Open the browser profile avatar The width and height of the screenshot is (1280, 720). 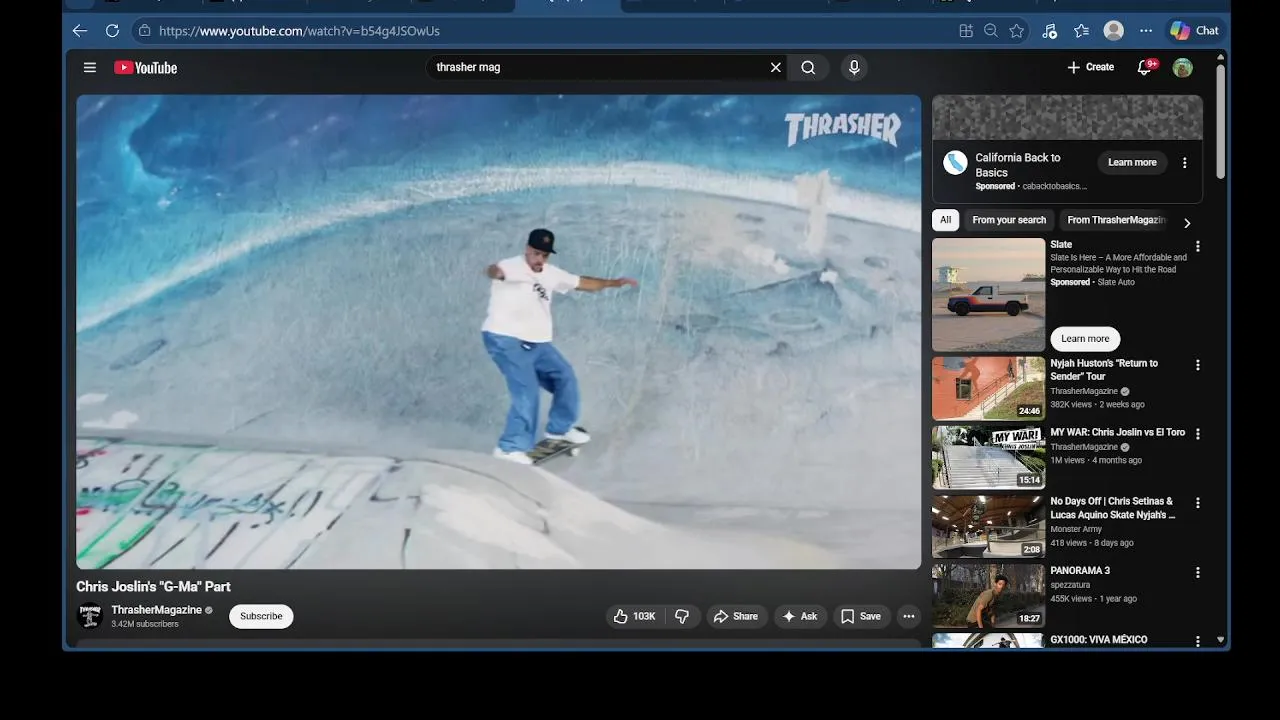pos(1113,31)
